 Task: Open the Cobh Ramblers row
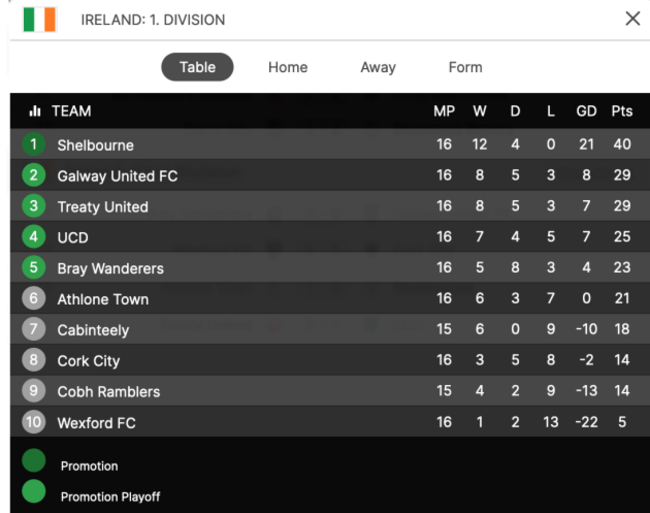(330, 391)
